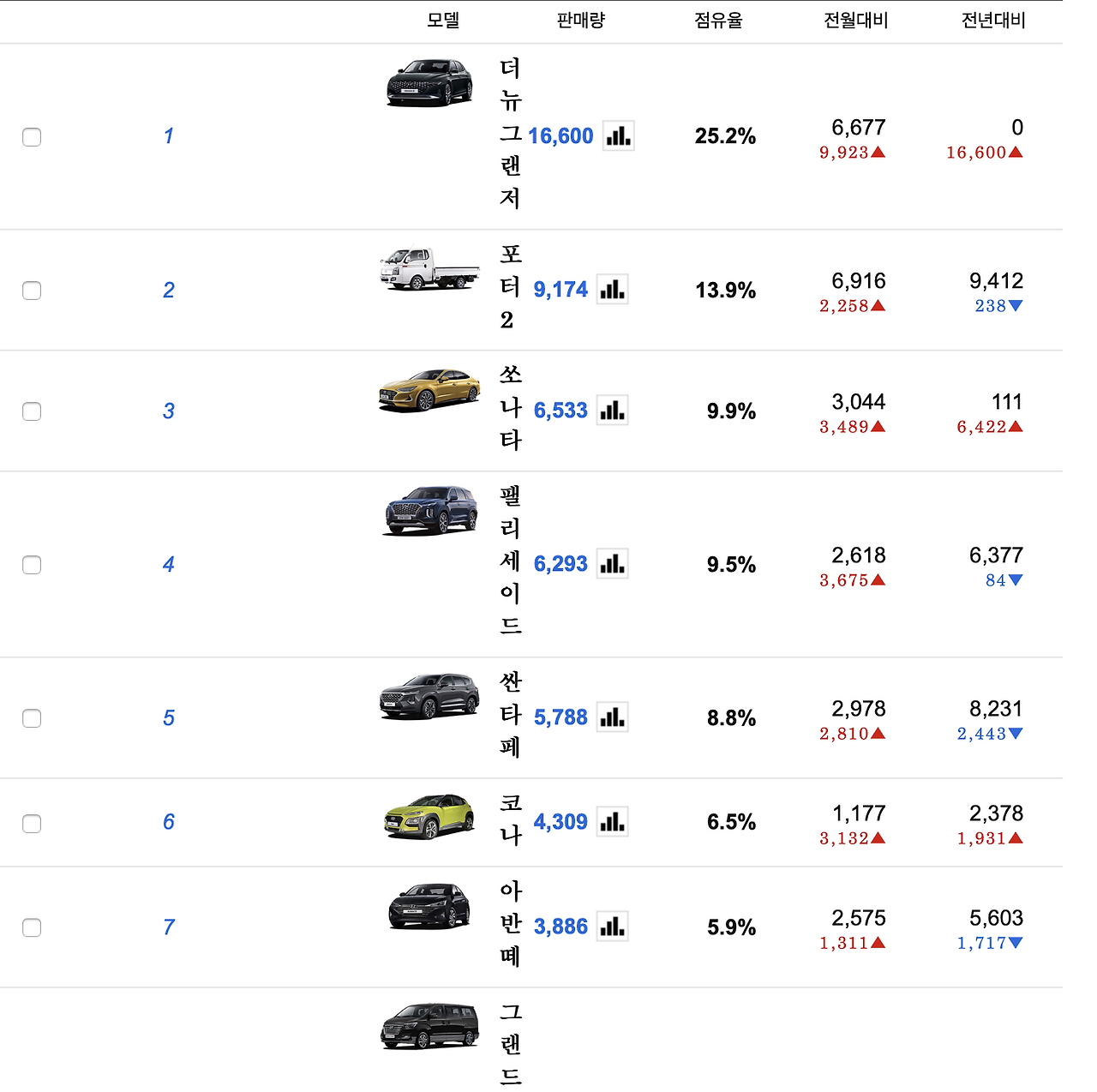This screenshot has width=1097, height=1092.
Task: Click the sales figure 16,600
Action: click(x=560, y=135)
